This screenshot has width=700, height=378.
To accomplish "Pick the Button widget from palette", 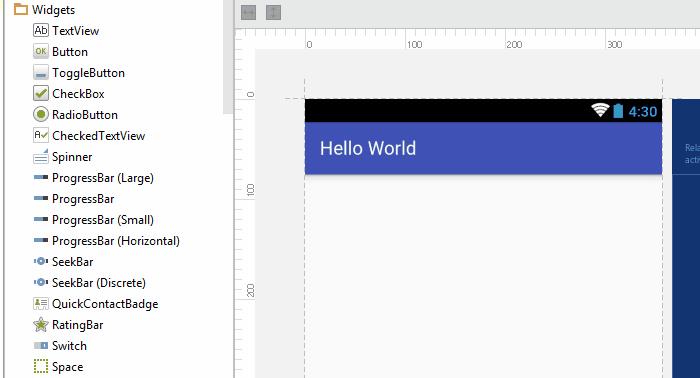I will click(x=70, y=52).
